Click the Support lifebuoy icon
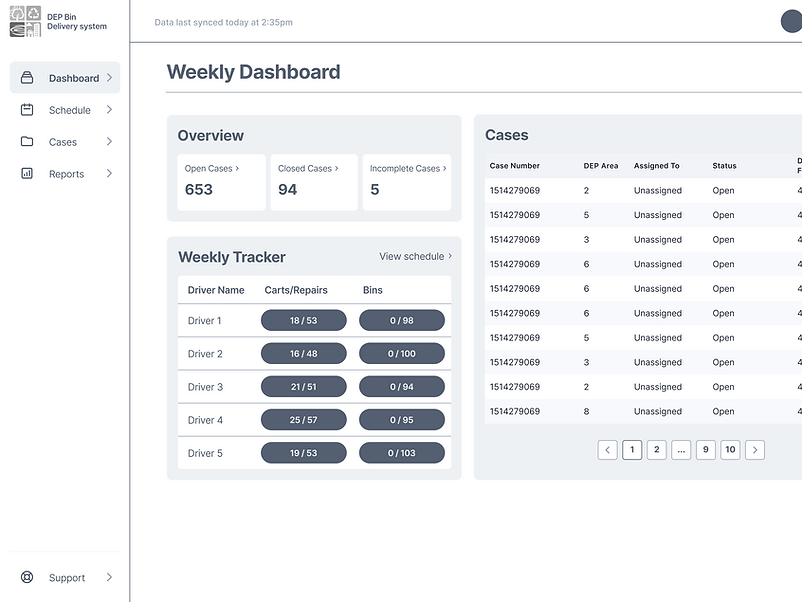Viewport: 802px width, 602px height. click(27, 578)
